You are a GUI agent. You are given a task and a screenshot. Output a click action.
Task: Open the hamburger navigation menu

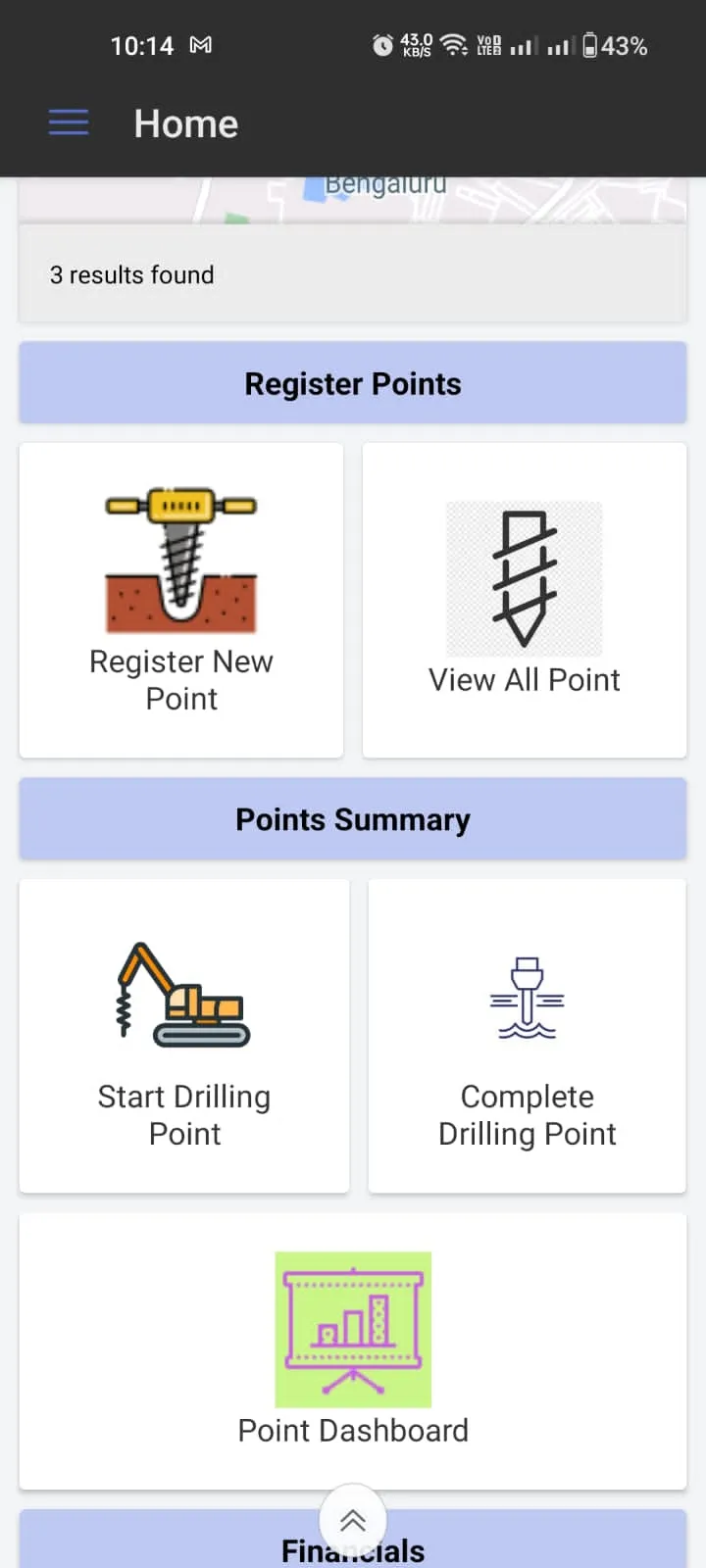coord(69,122)
